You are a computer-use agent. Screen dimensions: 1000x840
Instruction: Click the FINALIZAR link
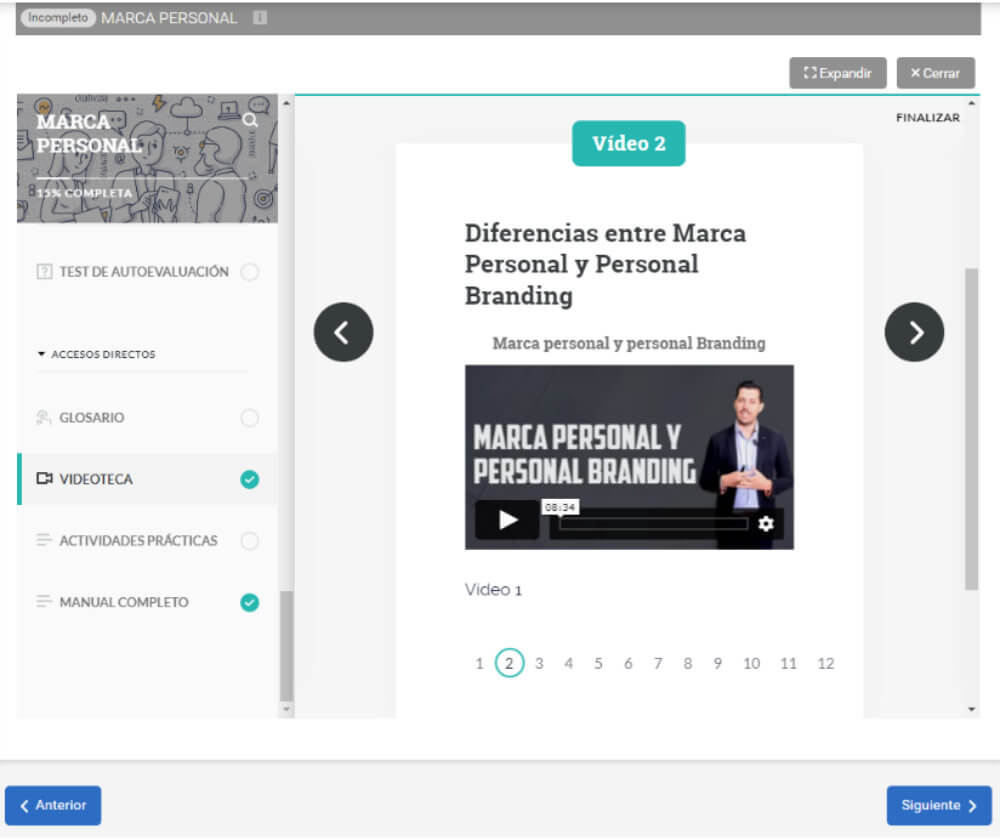pyautogui.click(x=927, y=118)
